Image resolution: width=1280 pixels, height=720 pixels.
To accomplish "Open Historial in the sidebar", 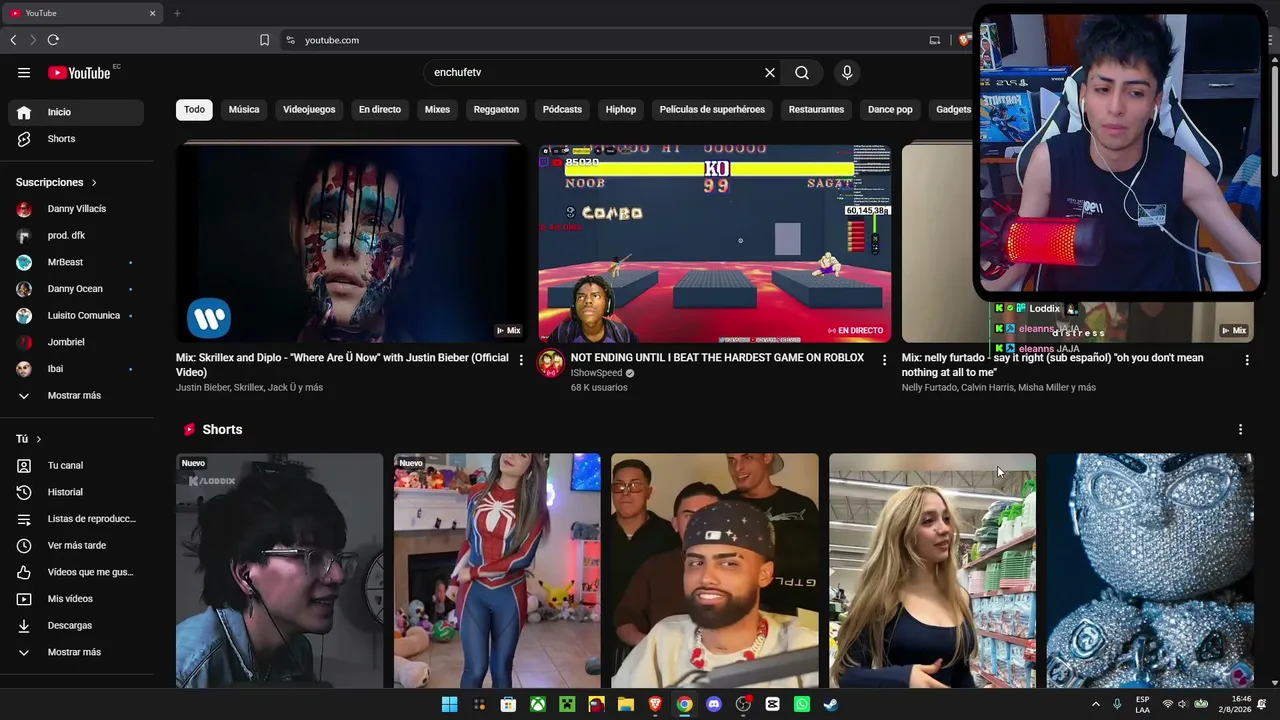I will (x=76, y=492).
